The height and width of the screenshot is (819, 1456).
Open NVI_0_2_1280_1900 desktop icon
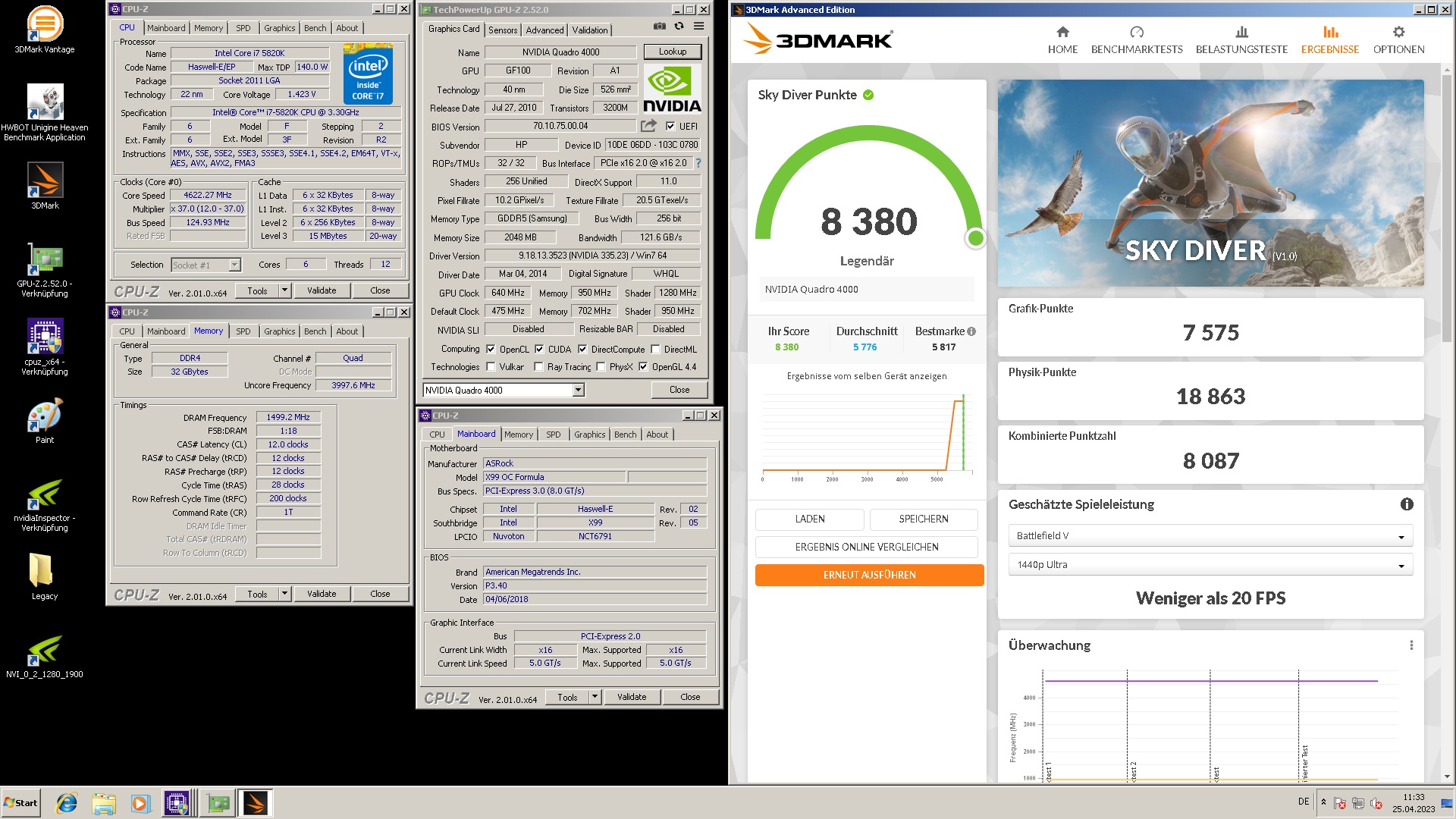(45, 656)
